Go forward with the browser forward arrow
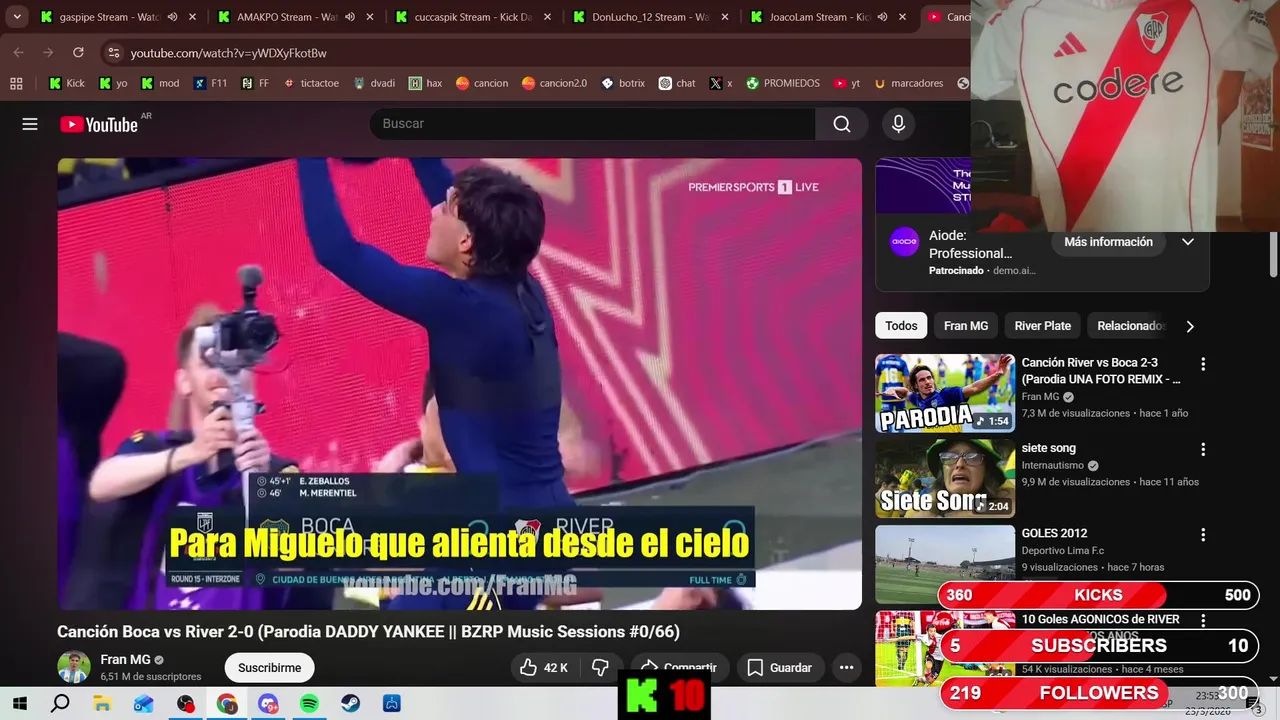Image resolution: width=1280 pixels, height=720 pixels. (48, 52)
